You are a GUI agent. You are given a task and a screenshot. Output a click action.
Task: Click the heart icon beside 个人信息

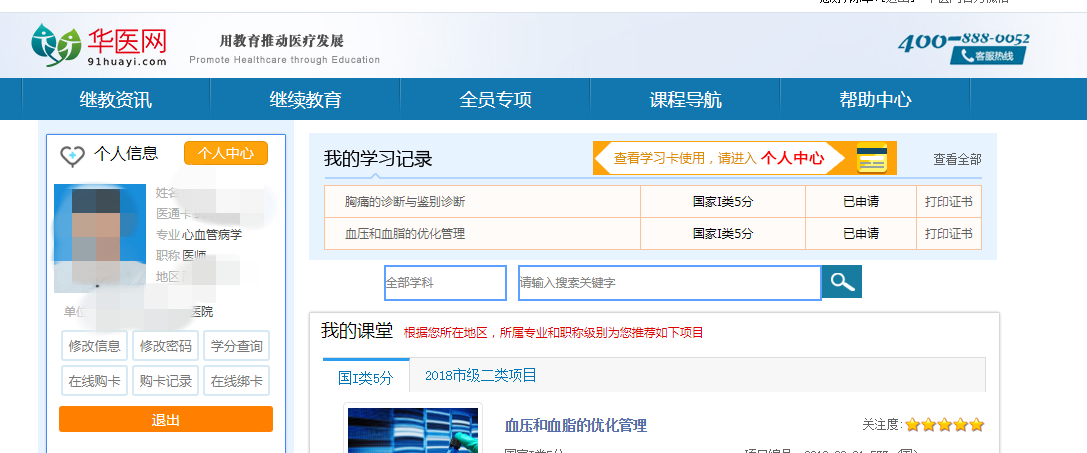72,155
